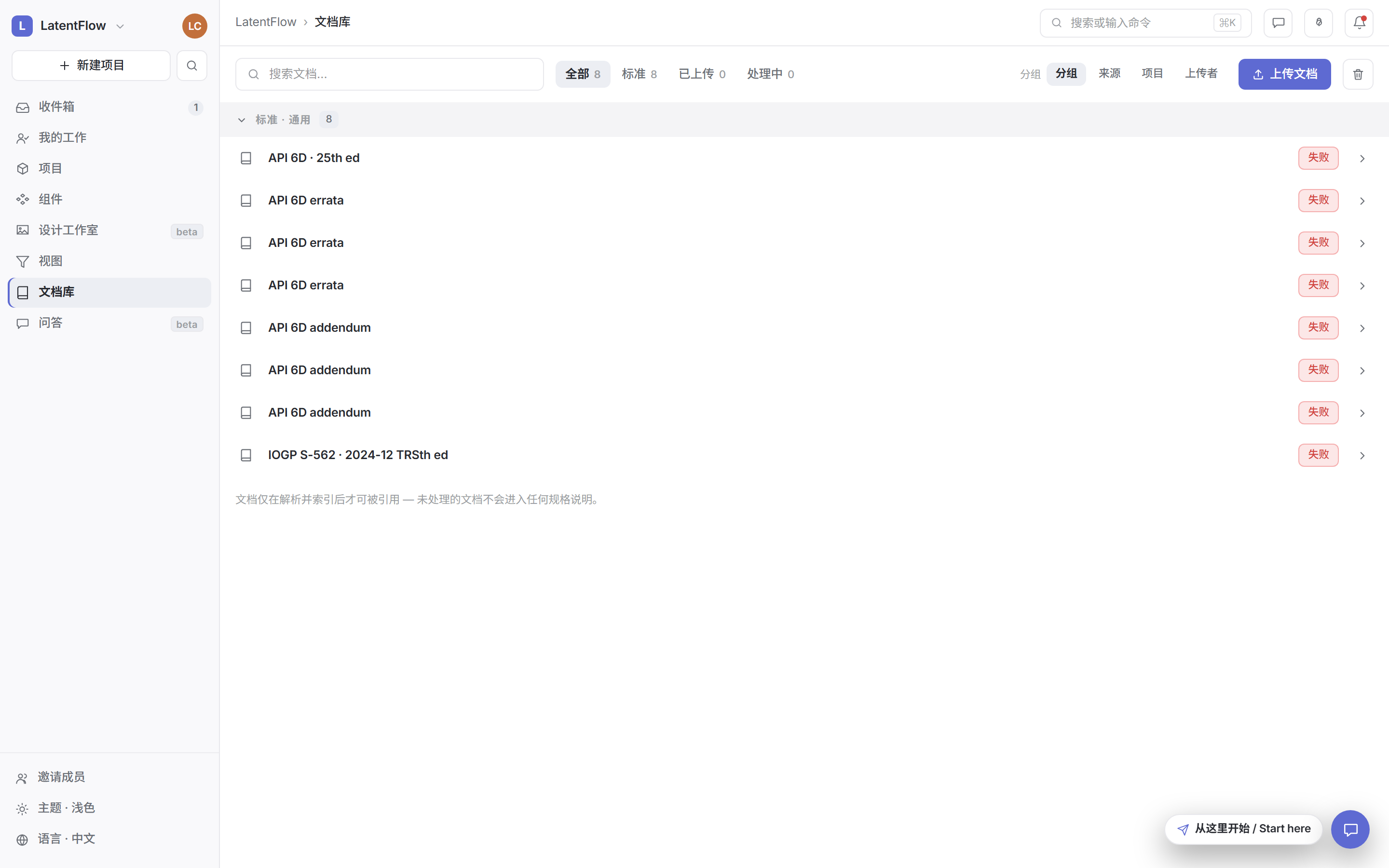This screenshot has width=1389, height=868.
Task: Focus the 搜索文档 search field
Action: (389, 74)
